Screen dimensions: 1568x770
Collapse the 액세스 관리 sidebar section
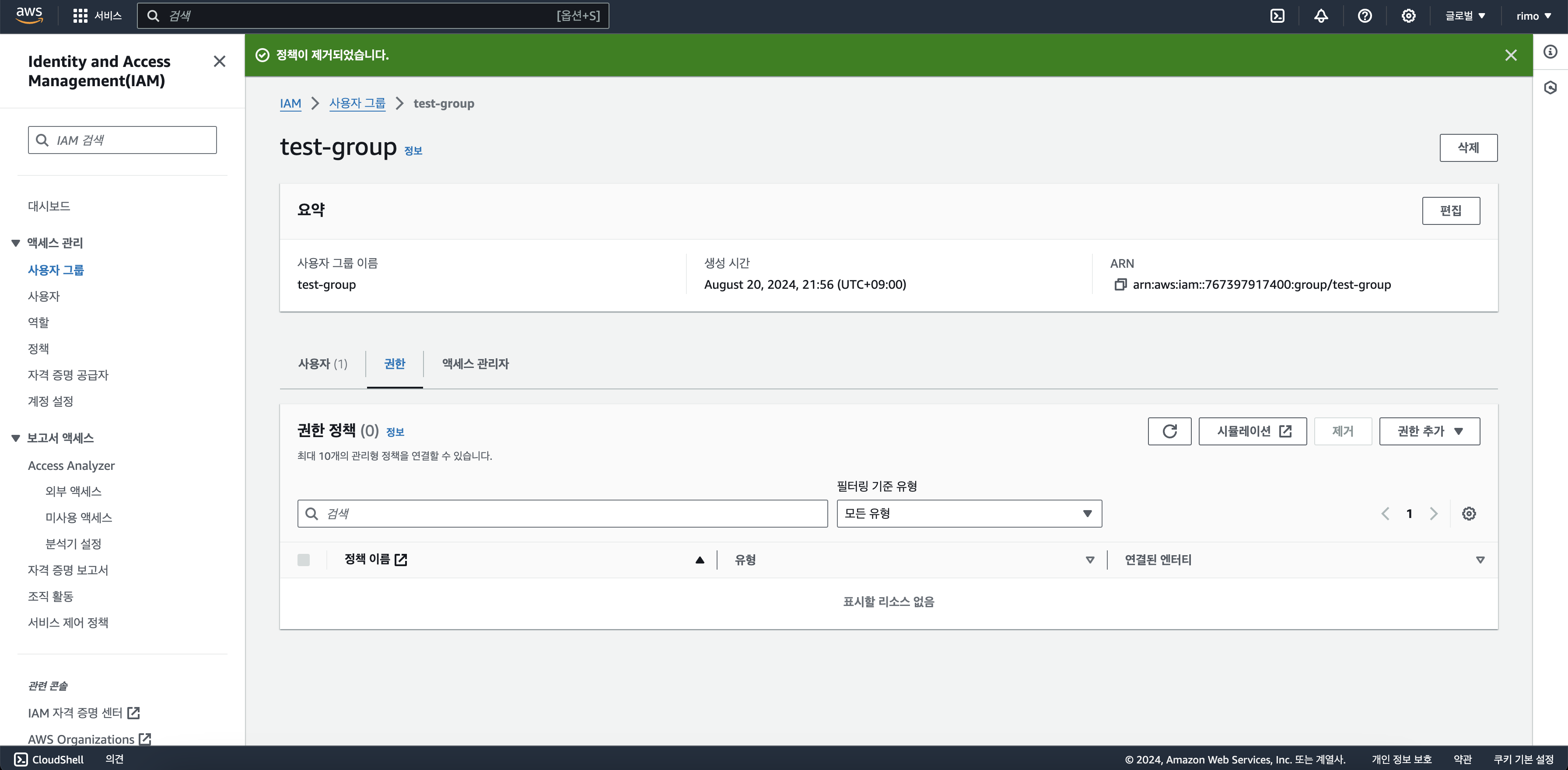[x=16, y=243]
